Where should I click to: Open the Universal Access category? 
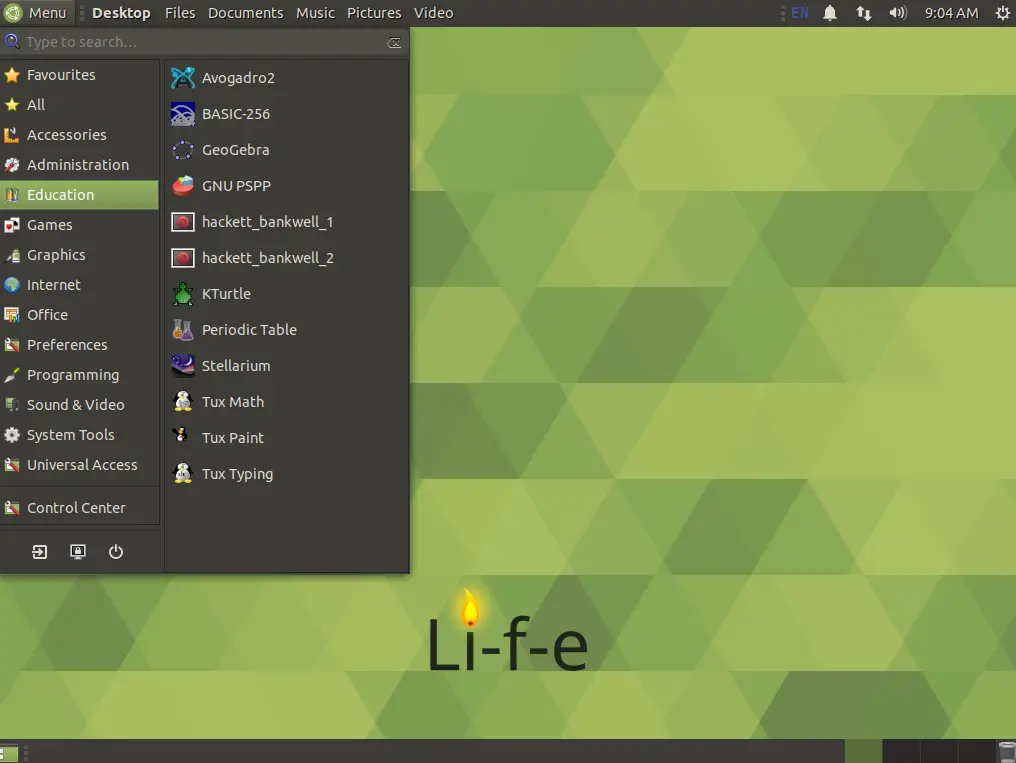tap(79, 465)
